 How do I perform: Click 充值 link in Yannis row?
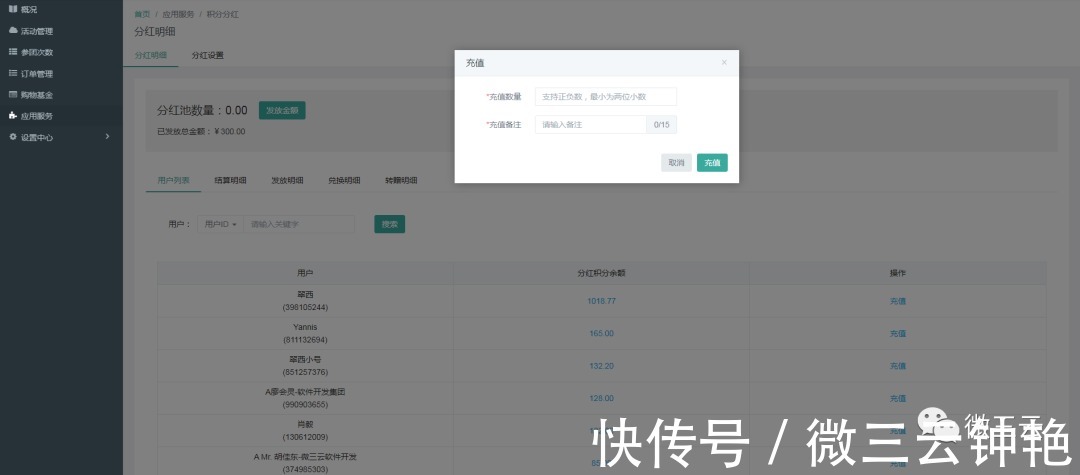897,334
